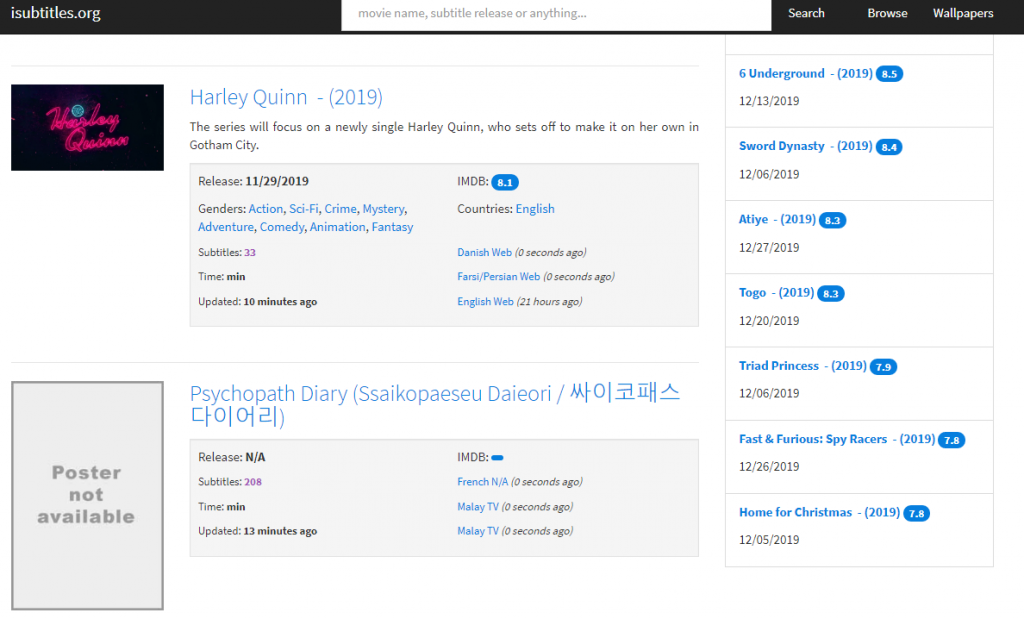Open the Browse menu item
This screenshot has width=1024, height=619.
pyautogui.click(x=887, y=14)
